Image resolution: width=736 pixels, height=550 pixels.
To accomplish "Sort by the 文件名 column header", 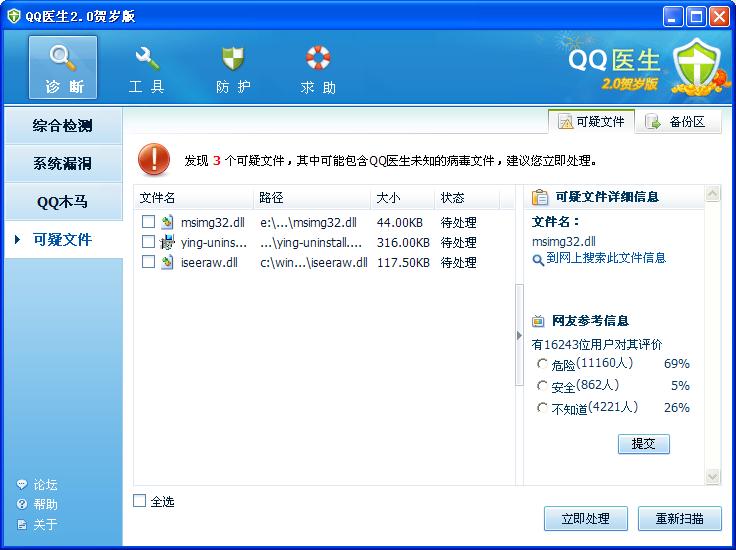I will tap(194, 198).
